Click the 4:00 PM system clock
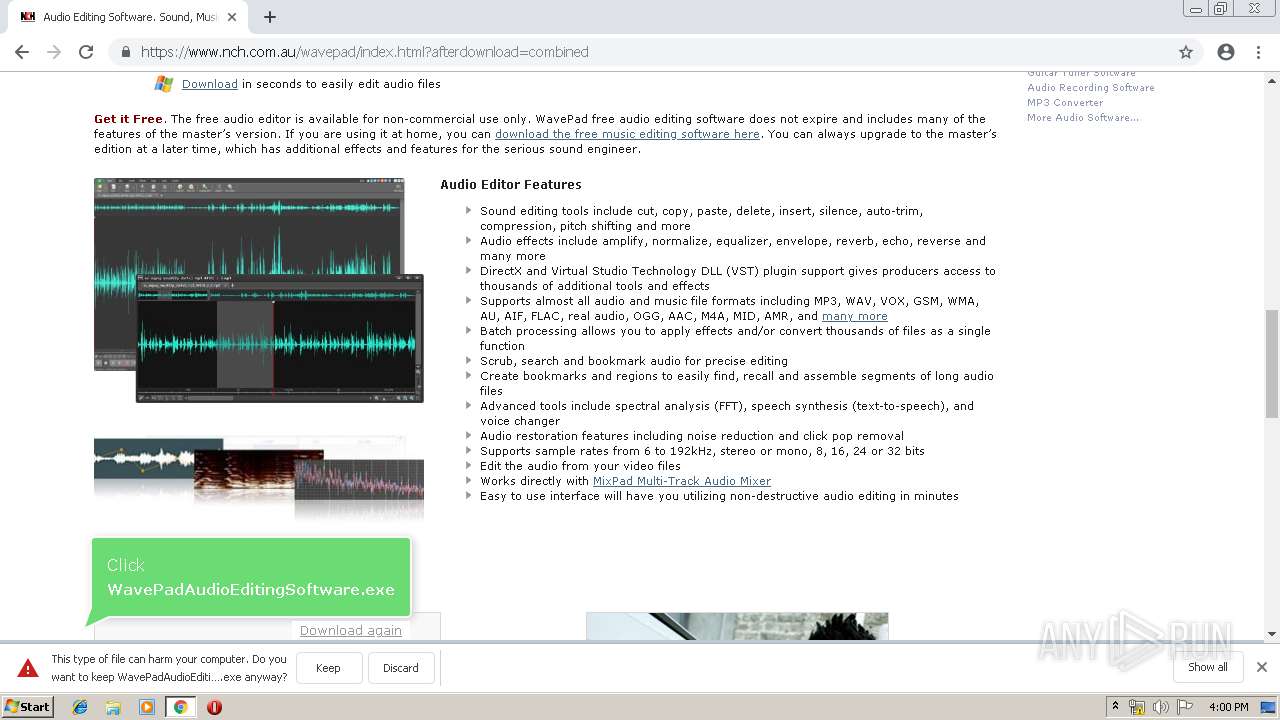Screen dimensions: 1280x720 point(1228,707)
